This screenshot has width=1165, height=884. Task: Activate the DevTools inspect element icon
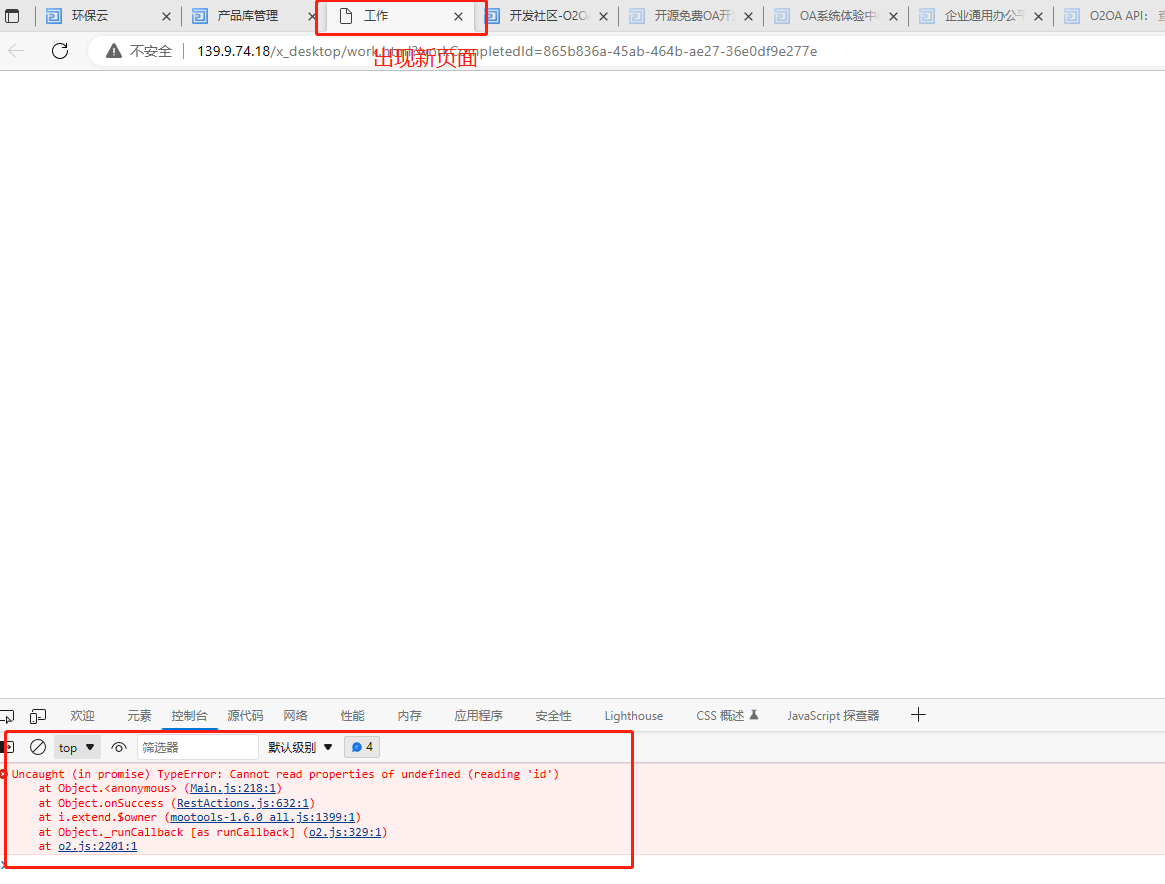click(7, 716)
